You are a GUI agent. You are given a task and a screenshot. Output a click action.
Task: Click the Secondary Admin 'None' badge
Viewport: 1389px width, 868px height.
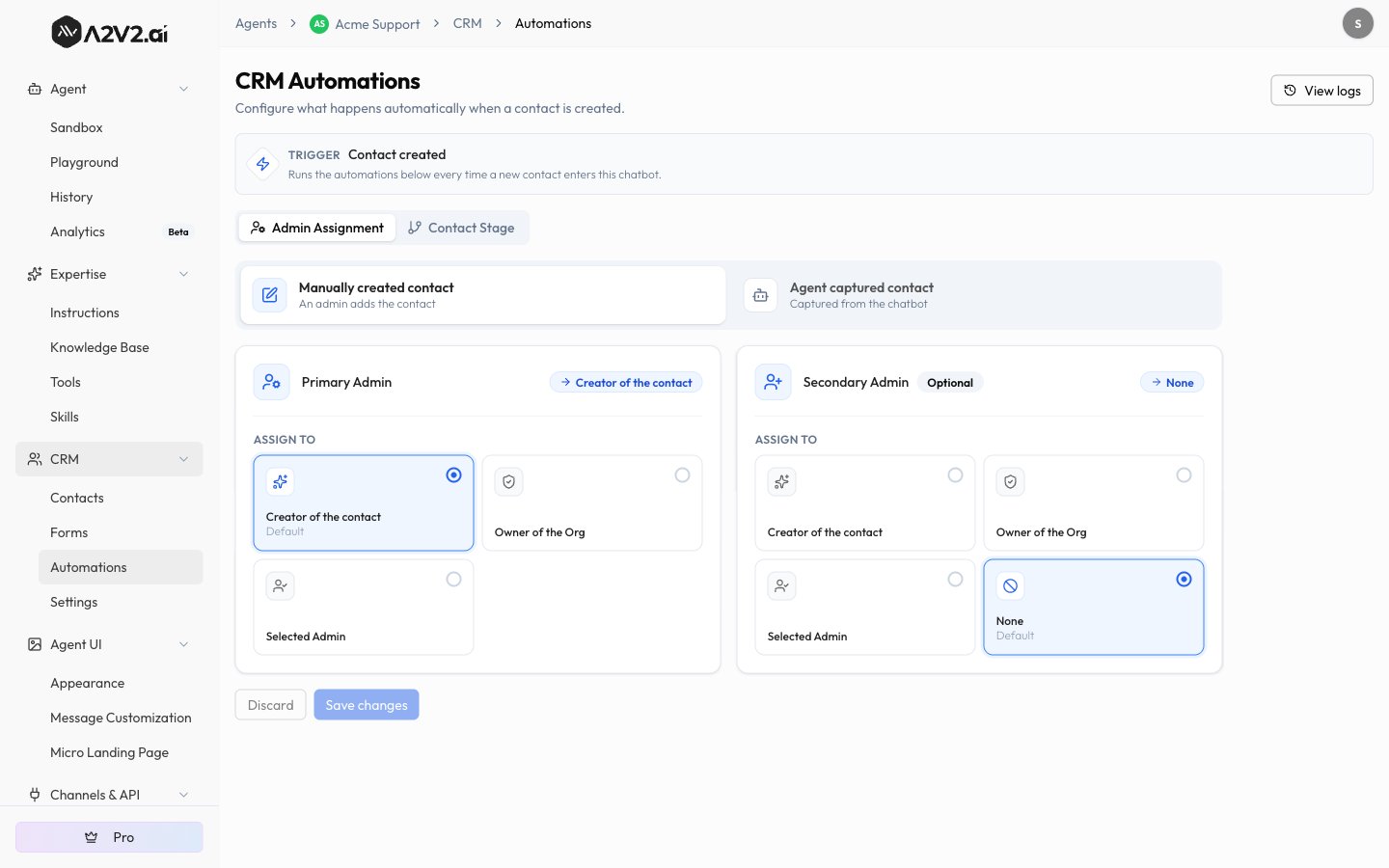(x=1172, y=383)
